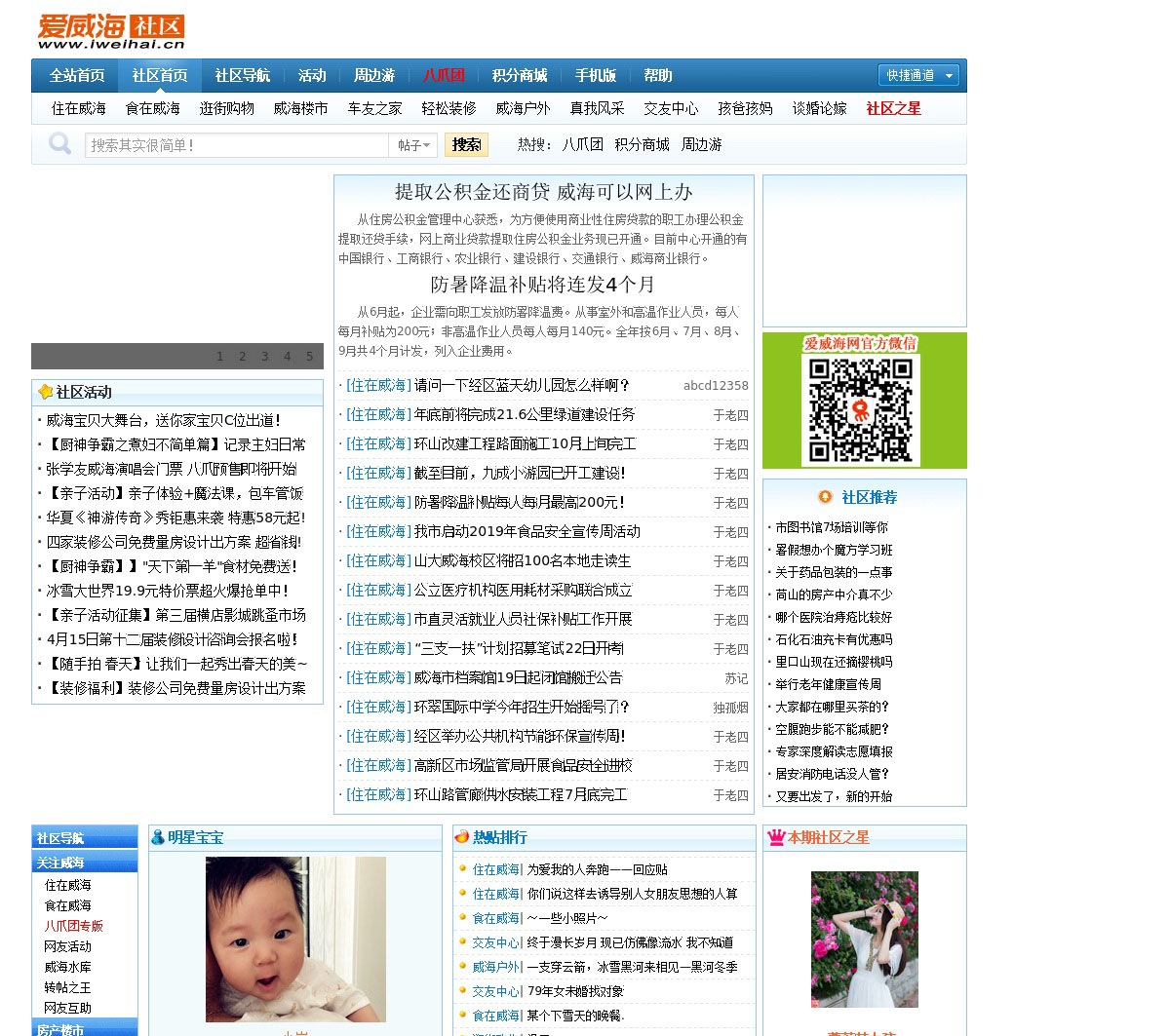Screen dimensions: 1170x1036
Task: Open headline 提取公积金还商贷 威海可以网上办
Action: point(543,192)
